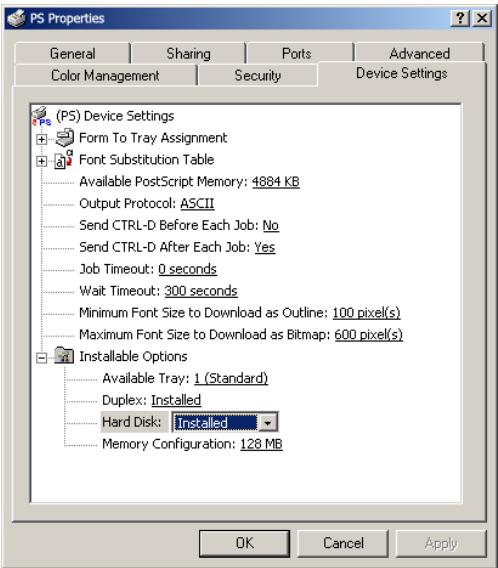The height and width of the screenshot is (568, 498).
Task: Select the Form To Tray Assignment label
Action: pos(153,138)
